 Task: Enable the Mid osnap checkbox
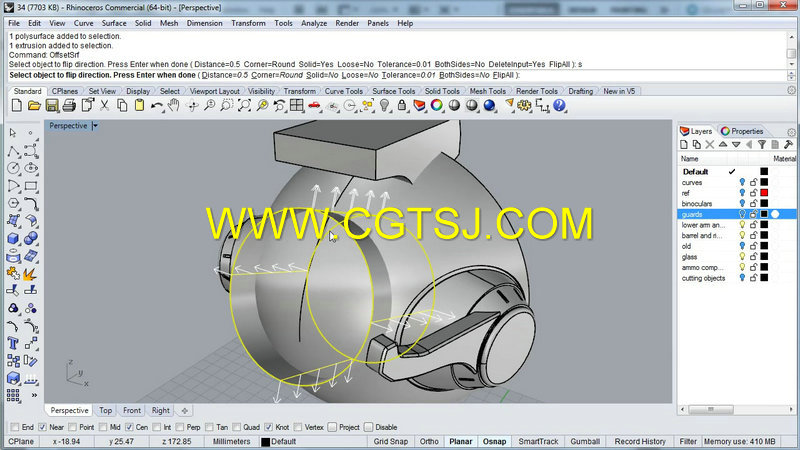pyautogui.click(x=103, y=427)
